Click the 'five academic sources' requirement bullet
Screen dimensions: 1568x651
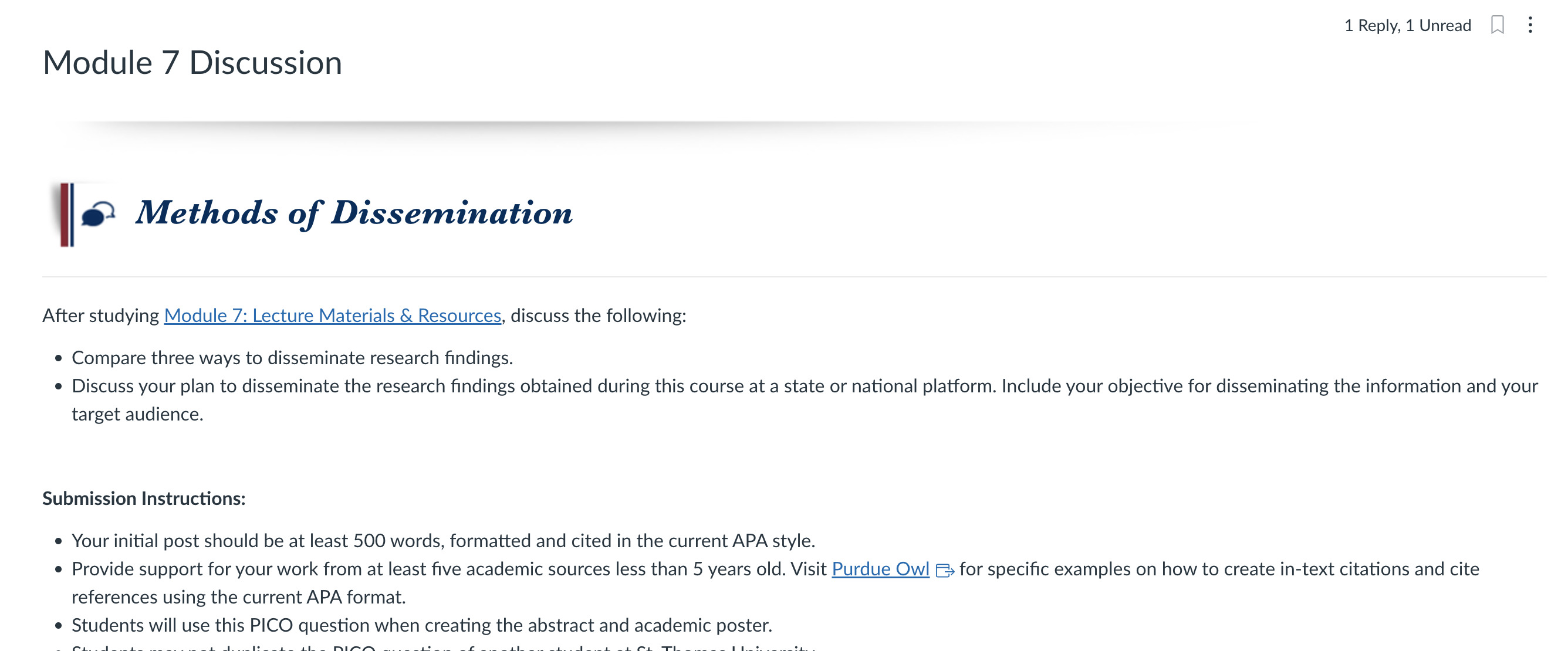[x=775, y=583]
